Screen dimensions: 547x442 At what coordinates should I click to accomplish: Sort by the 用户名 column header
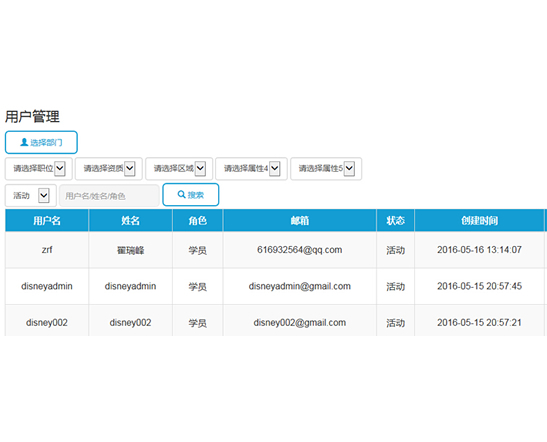[x=47, y=220]
